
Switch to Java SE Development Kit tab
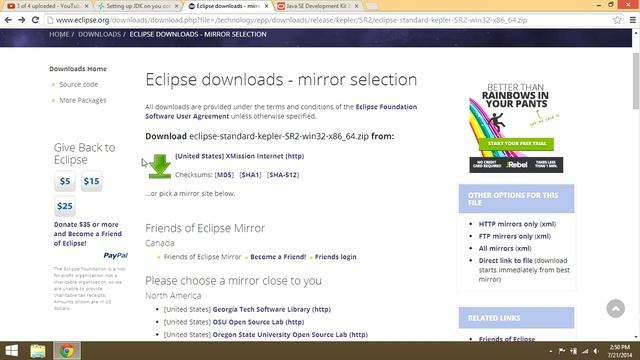click(318, 6)
